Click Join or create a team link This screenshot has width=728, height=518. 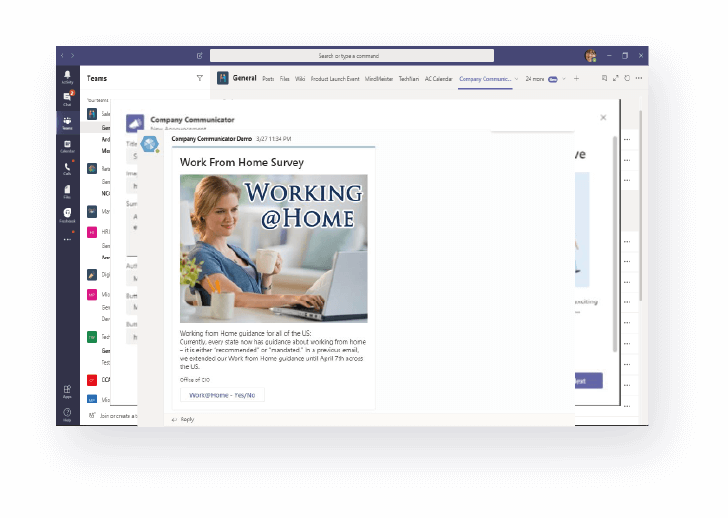point(118,416)
